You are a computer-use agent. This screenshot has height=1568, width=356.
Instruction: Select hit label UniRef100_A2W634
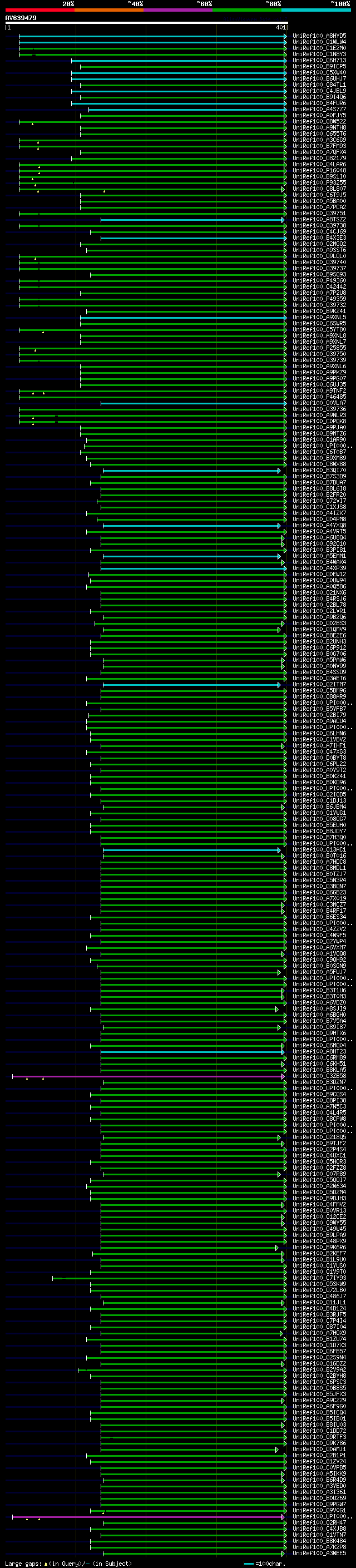319,1186
